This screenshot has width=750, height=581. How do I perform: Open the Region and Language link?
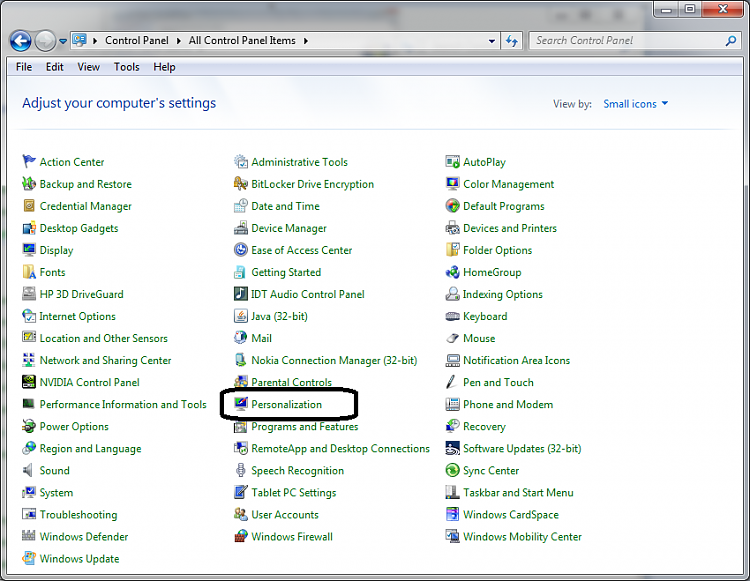[x=90, y=448]
